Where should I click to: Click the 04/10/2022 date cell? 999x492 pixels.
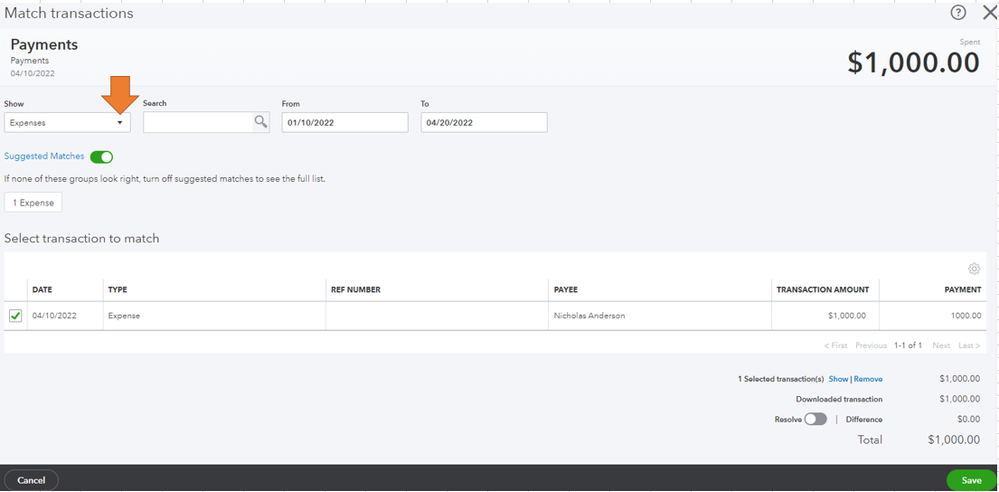click(65, 315)
